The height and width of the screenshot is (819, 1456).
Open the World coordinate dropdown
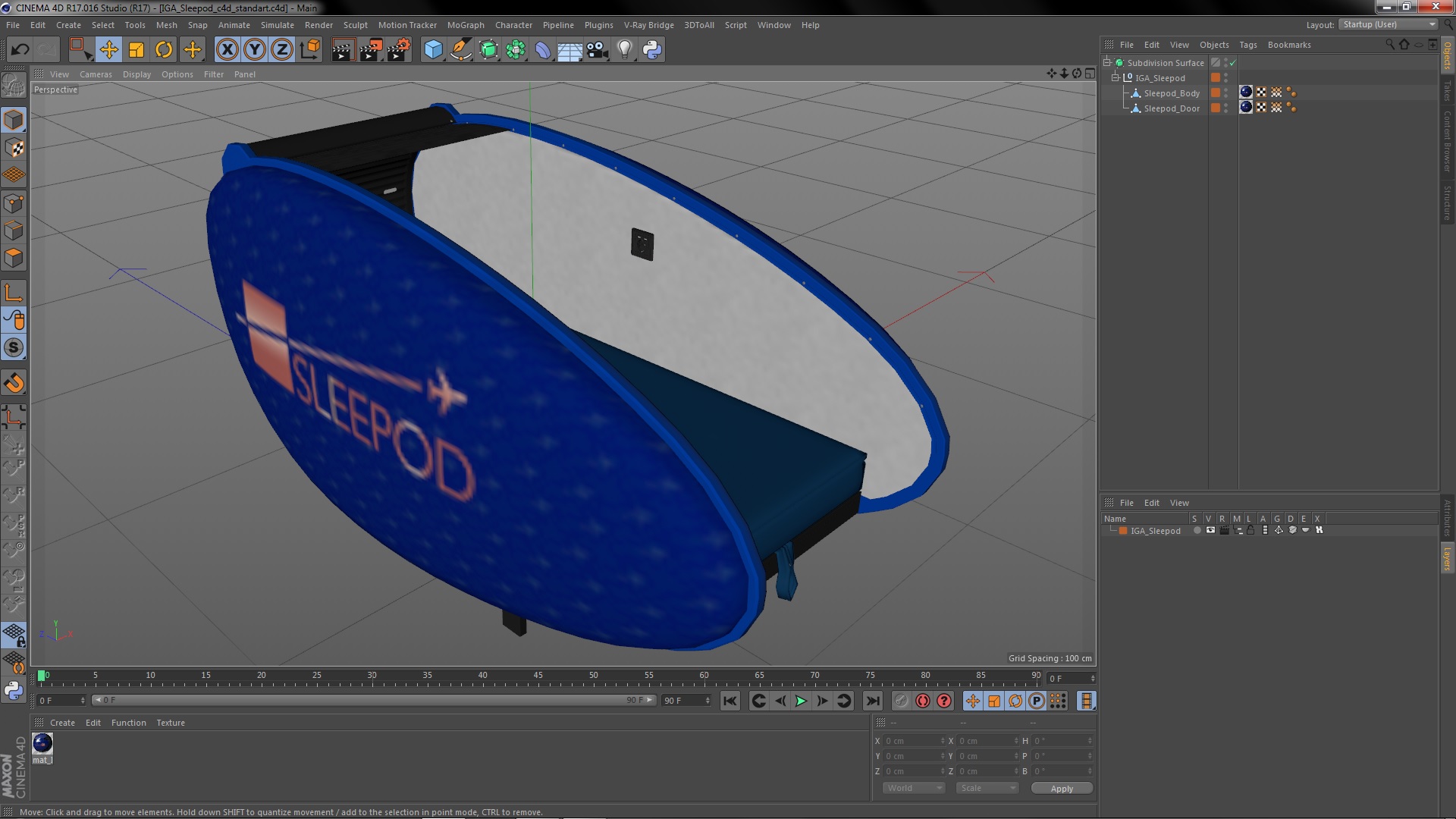914,789
